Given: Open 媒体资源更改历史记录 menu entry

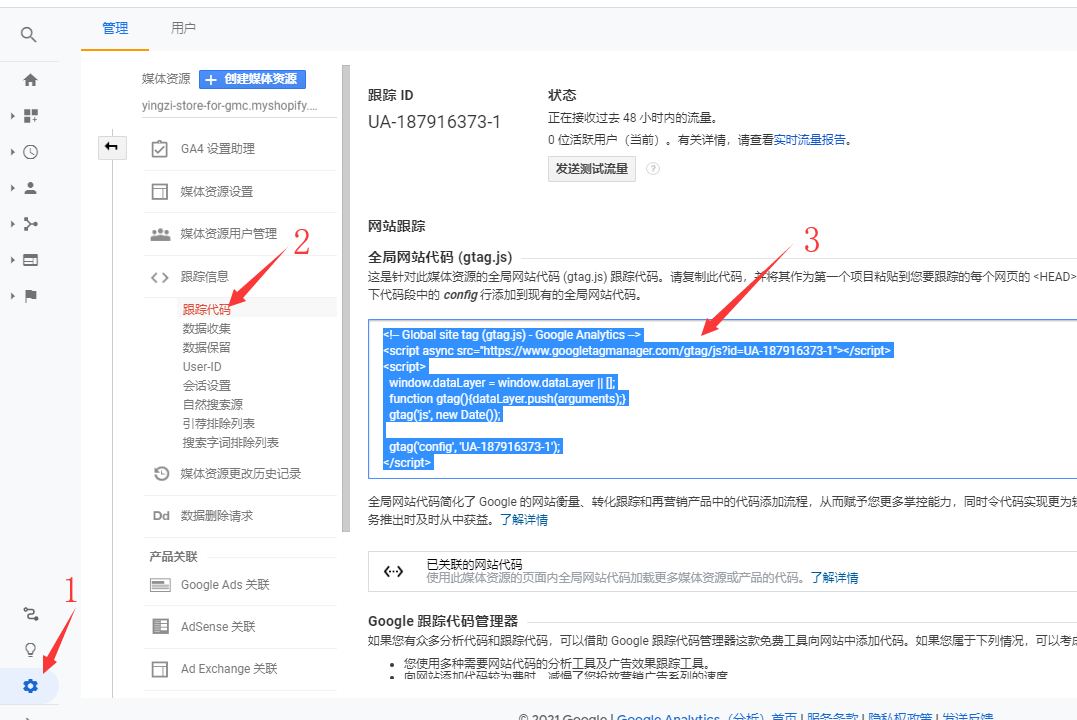Looking at the screenshot, I should pyautogui.click(x=240, y=473).
